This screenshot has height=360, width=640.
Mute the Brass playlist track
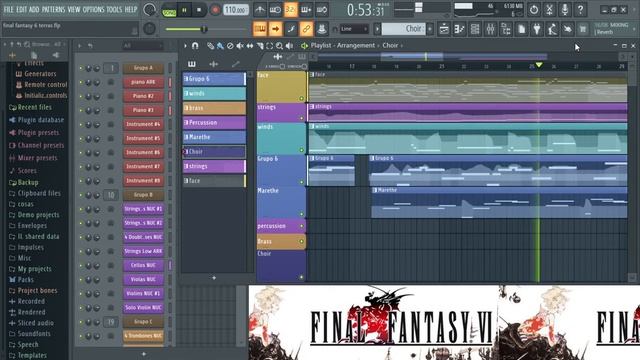pos(302,242)
